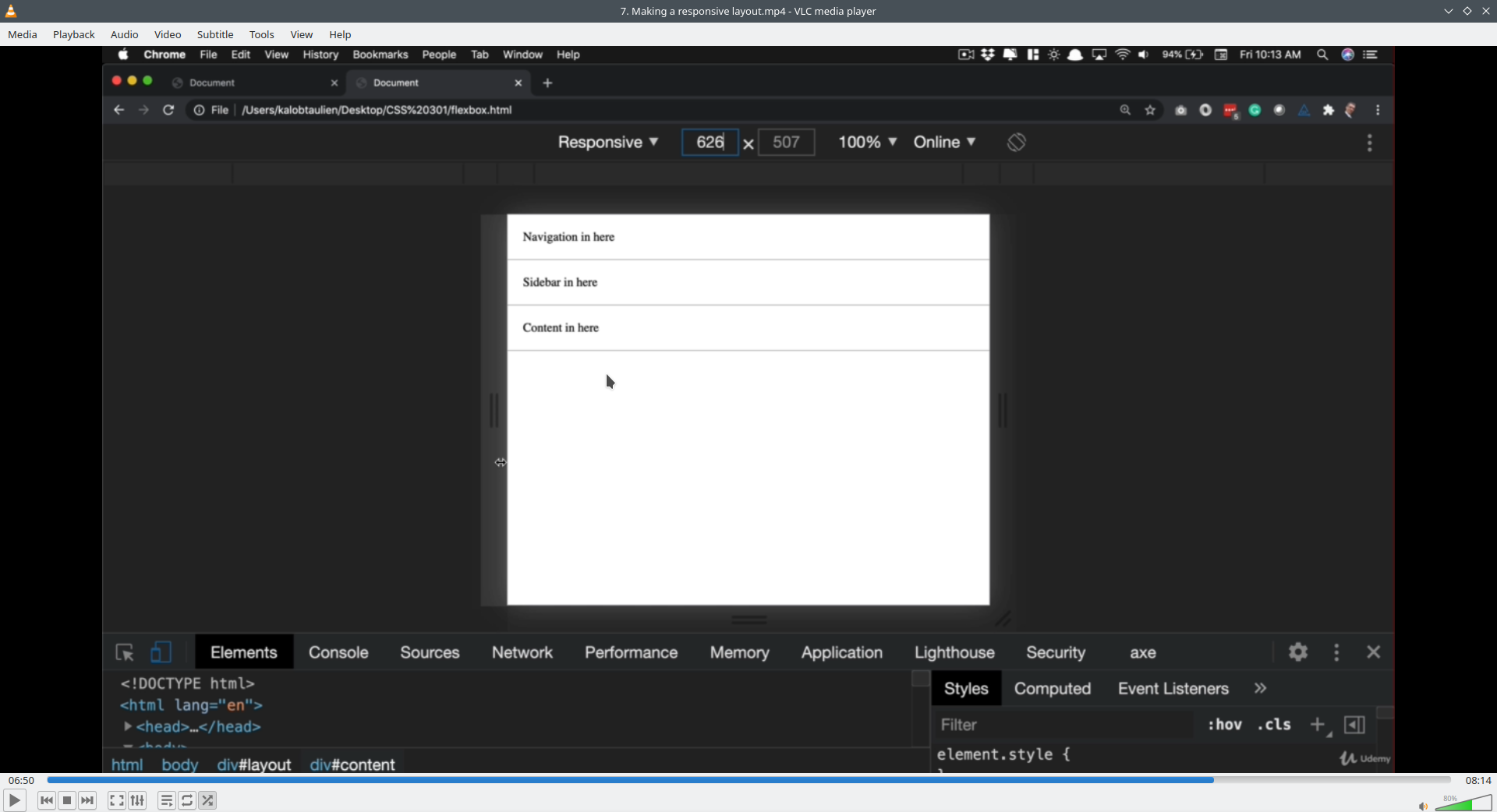Click the VLC volume slider
Image resolution: width=1497 pixels, height=812 pixels.
click(1463, 803)
